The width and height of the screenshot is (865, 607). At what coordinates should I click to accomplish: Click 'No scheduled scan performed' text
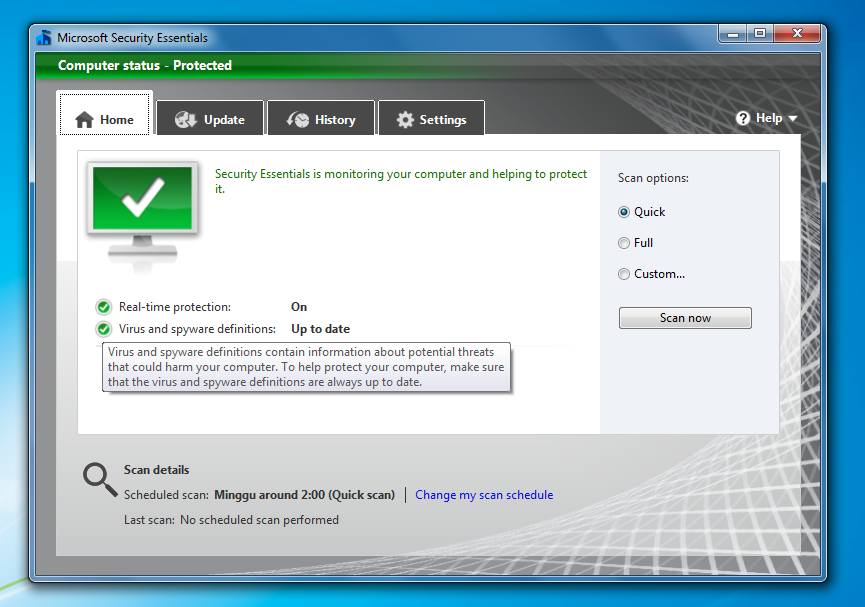tap(259, 520)
